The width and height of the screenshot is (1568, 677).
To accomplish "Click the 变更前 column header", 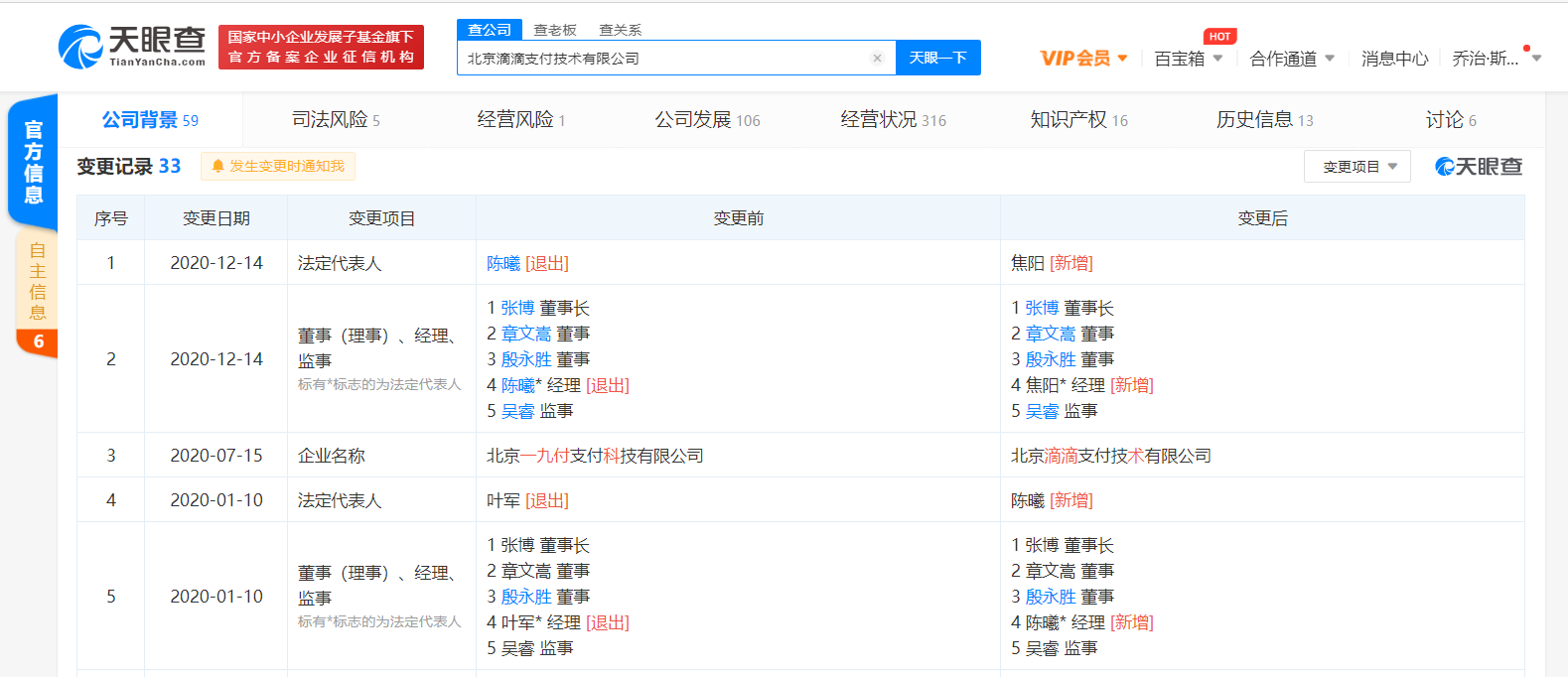I will coord(739,218).
